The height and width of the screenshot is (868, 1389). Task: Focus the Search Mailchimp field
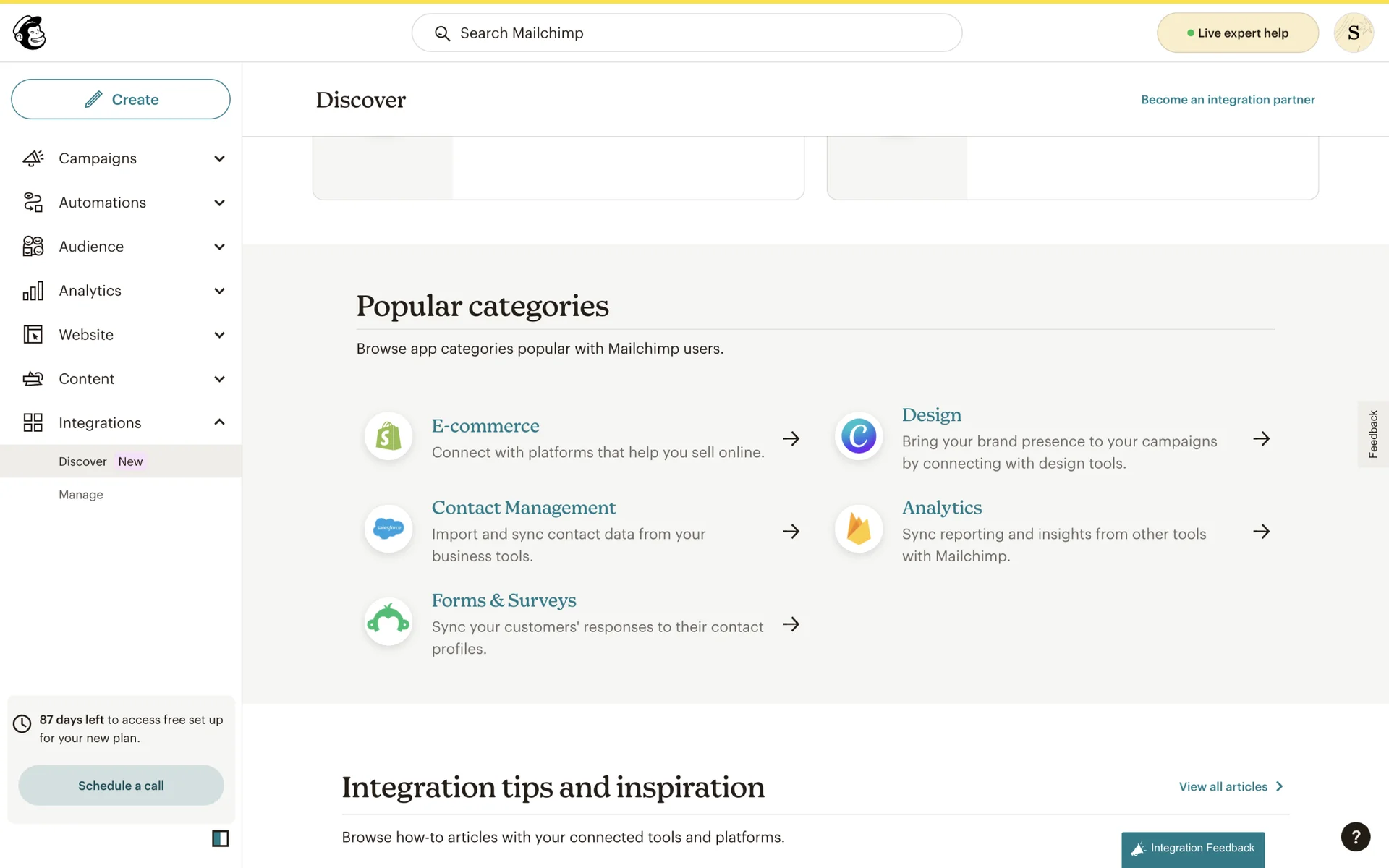pos(687,33)
